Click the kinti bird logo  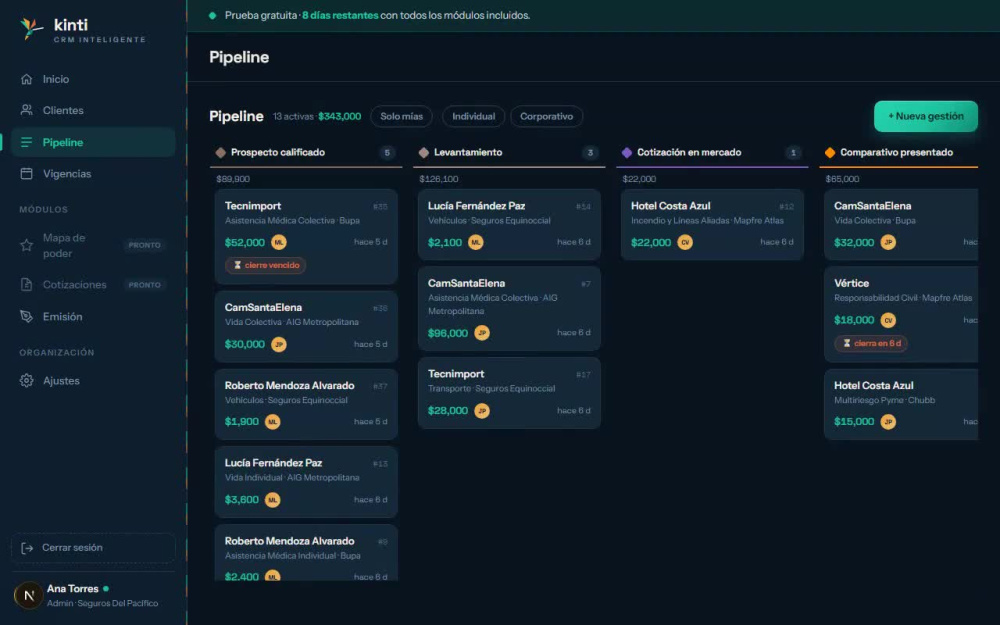pos(31,28)
